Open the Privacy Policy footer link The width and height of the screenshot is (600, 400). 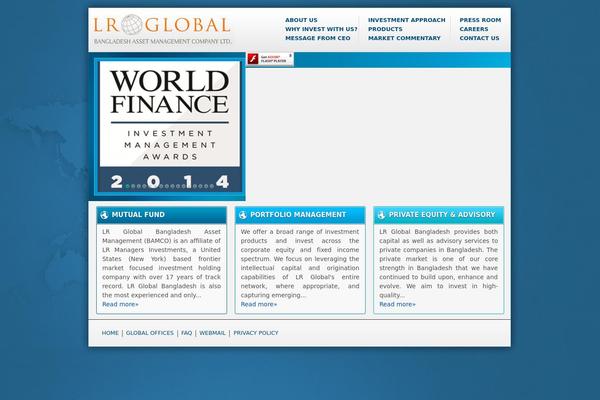256,333
